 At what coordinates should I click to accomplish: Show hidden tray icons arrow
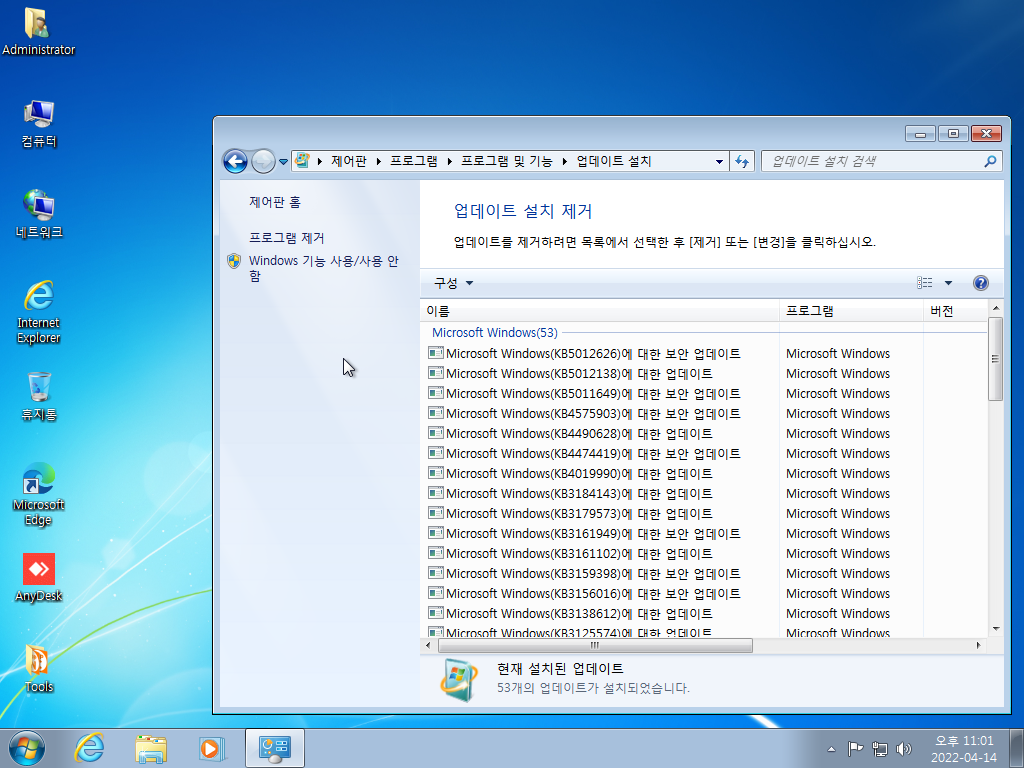tap(831, 749)
